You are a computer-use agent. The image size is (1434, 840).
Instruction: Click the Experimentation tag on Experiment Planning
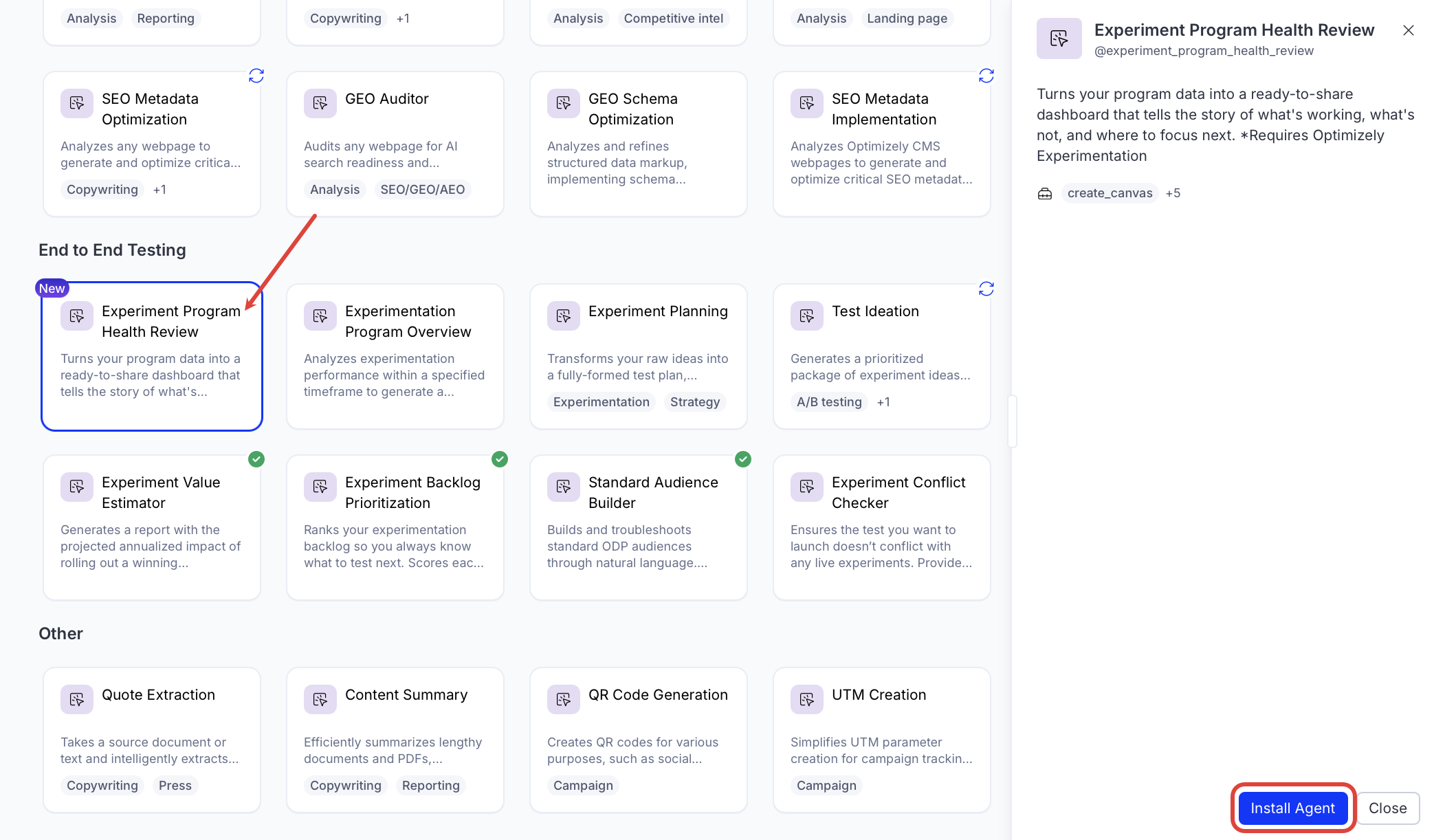(x=602, y=402)
